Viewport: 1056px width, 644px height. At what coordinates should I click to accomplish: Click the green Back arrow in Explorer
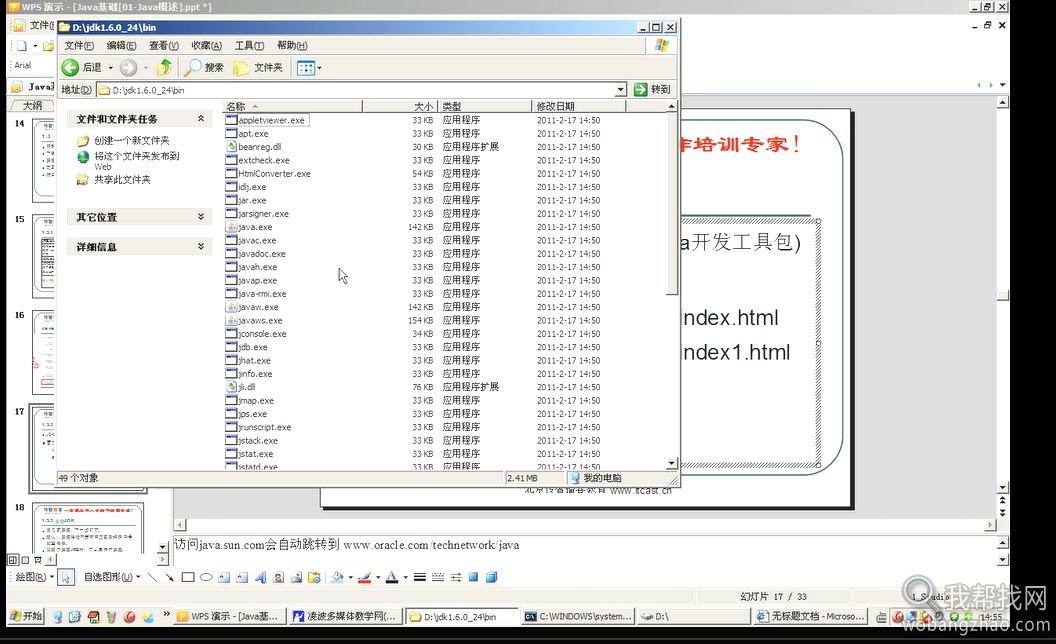(x=70, y=67)
